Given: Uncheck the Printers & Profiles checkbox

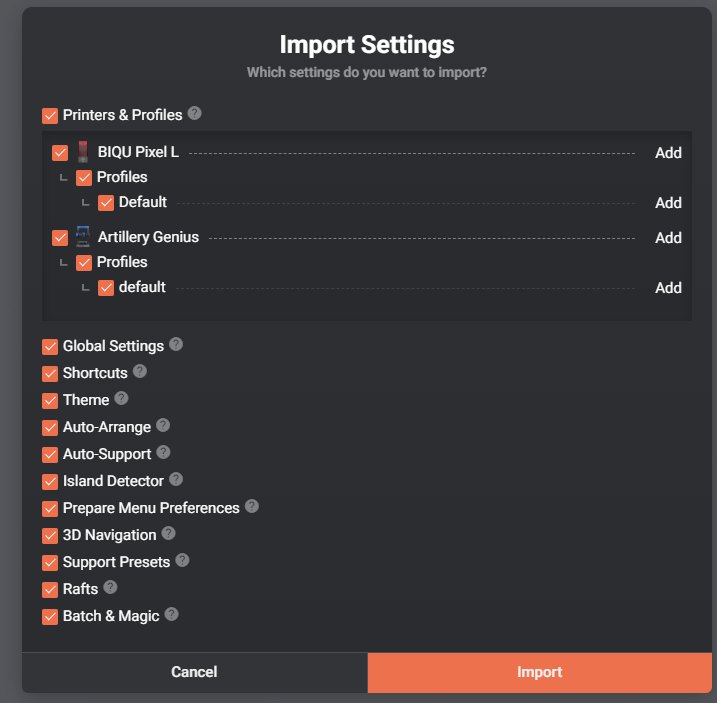Looking at the screenshot, I should coord(50,116).
